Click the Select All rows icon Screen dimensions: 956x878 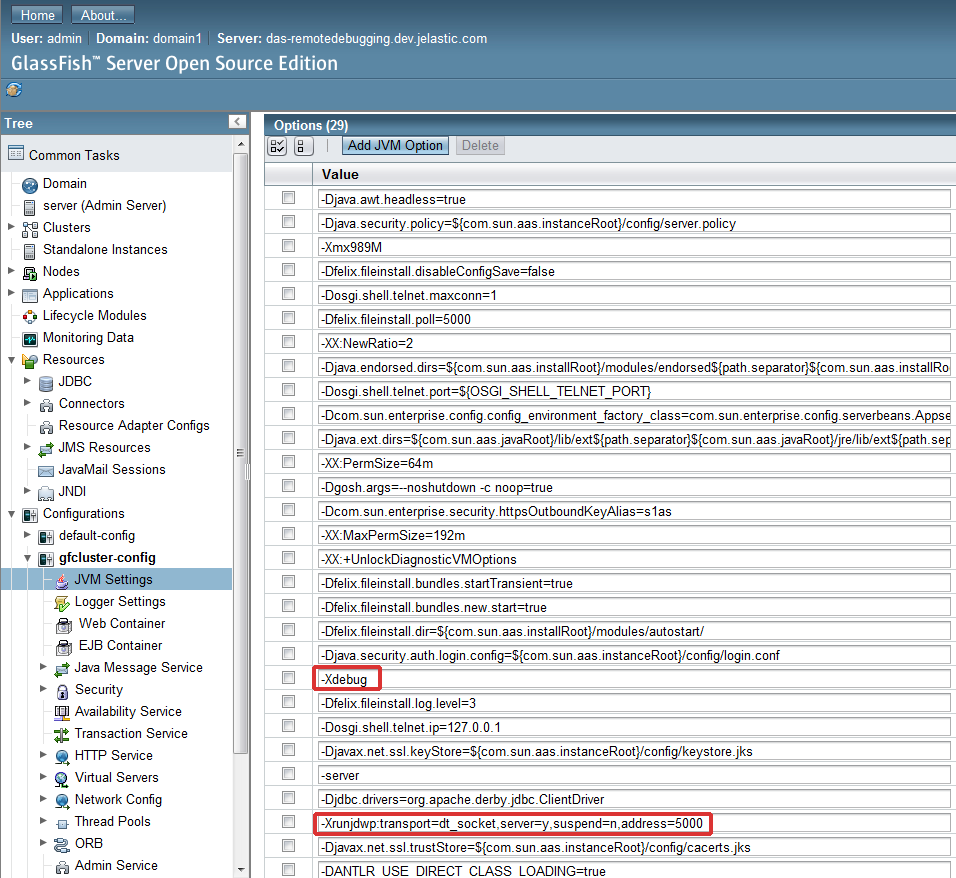point(277,146)
